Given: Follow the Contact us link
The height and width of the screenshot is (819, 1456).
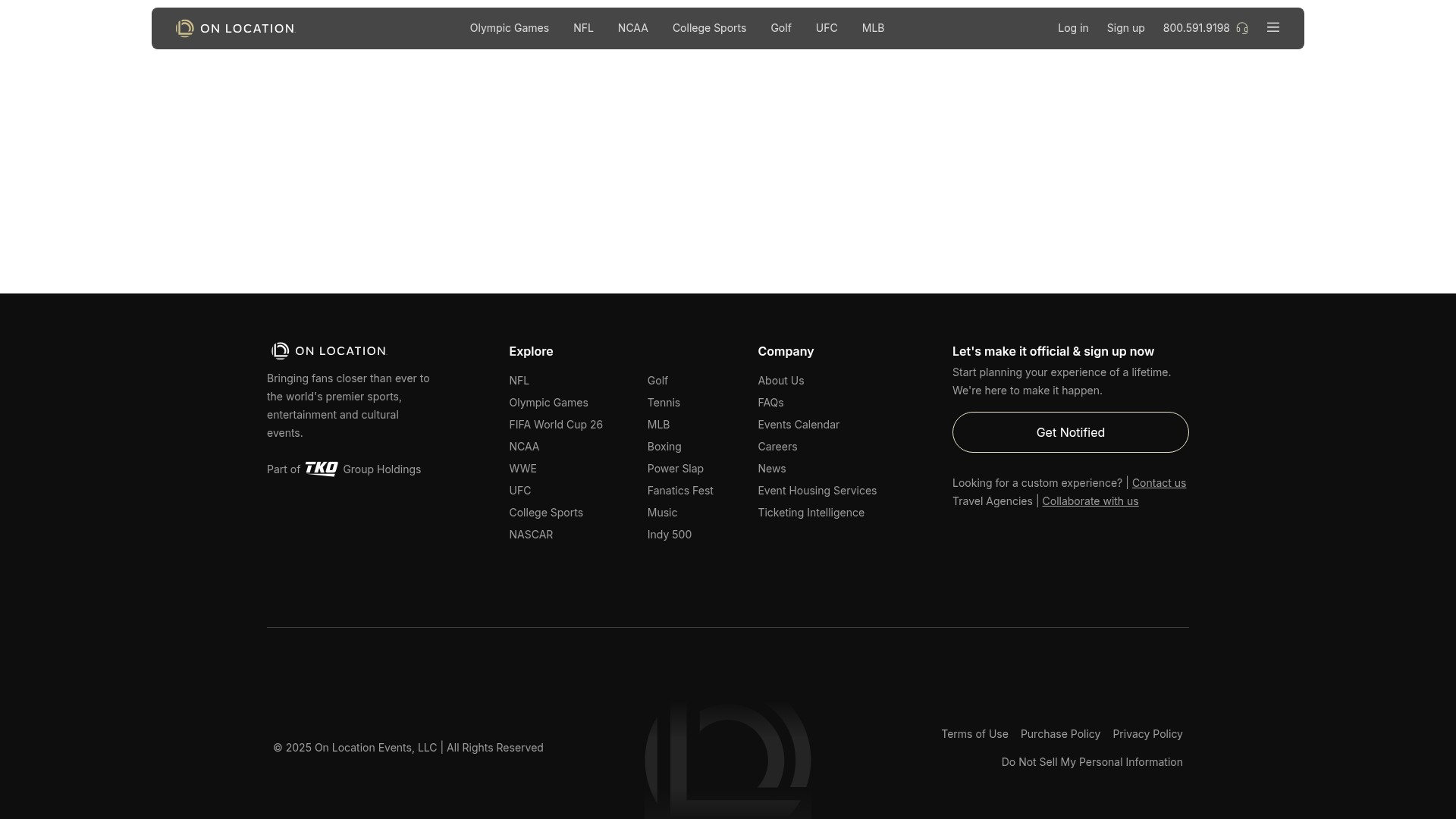Looking at the screenshot, I should tap(1159, 483).
